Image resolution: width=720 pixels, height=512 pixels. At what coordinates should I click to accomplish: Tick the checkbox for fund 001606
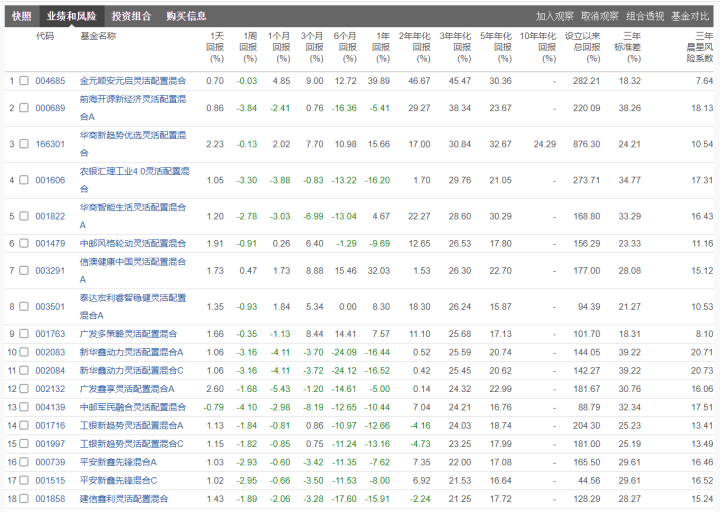24,180
